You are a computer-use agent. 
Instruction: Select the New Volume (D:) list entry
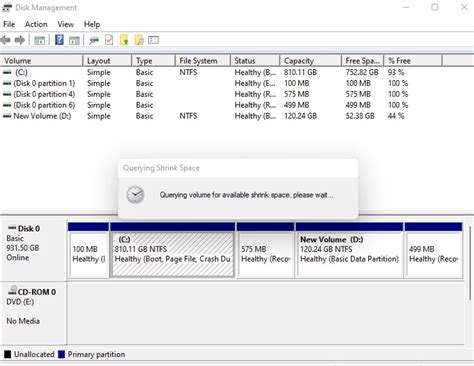click(42, 116)
